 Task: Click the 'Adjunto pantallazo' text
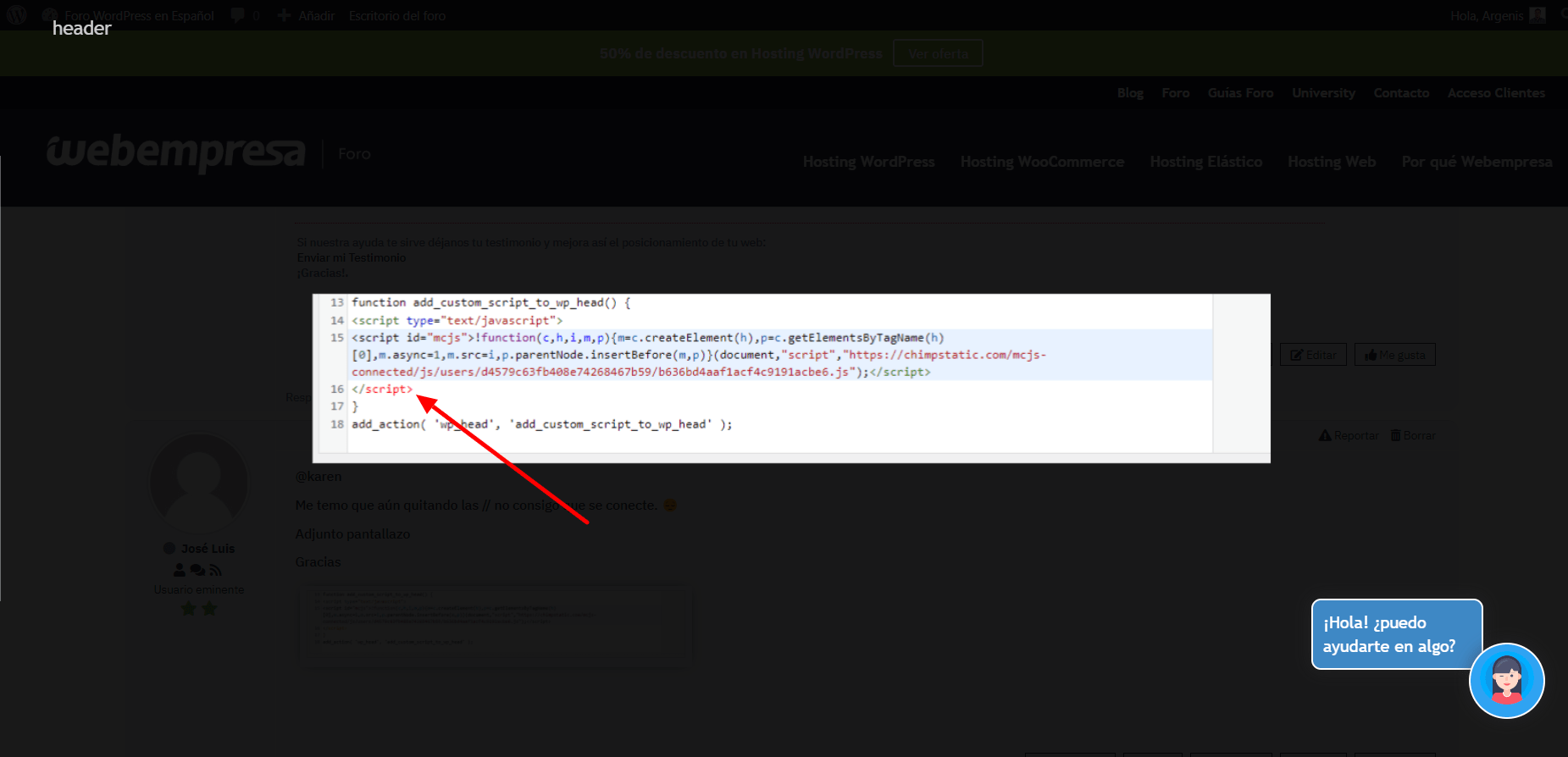pos(352,533)
